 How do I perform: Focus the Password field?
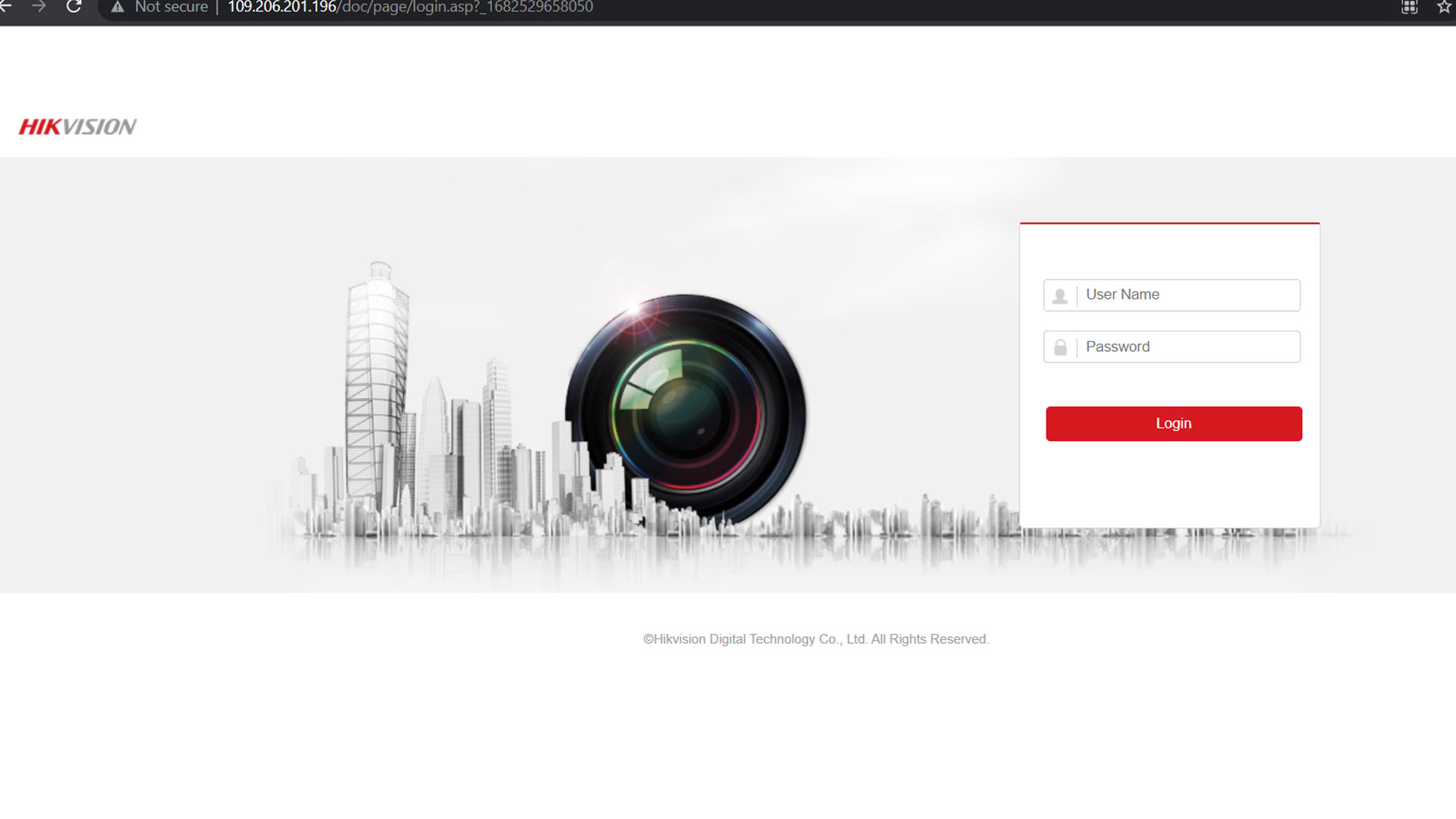tap(1172, 347)
